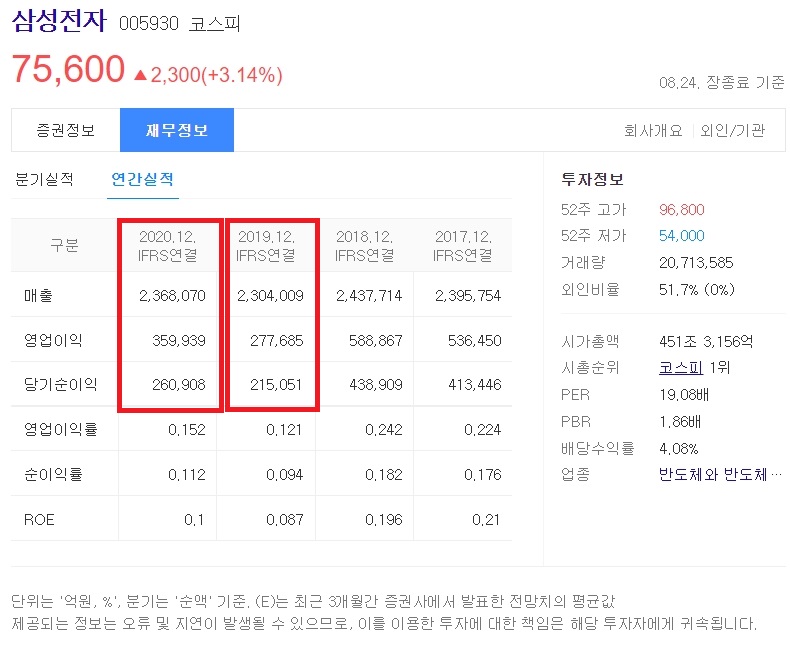Viewport: 790px width, 646px height.
Task: Click net income value 215,051
Action: [x=276, y=385]
